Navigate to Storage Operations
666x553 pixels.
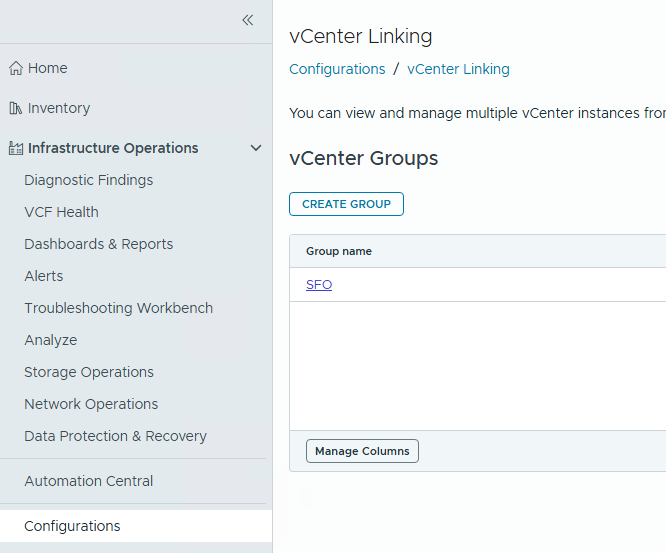click(x=89, y=372)
